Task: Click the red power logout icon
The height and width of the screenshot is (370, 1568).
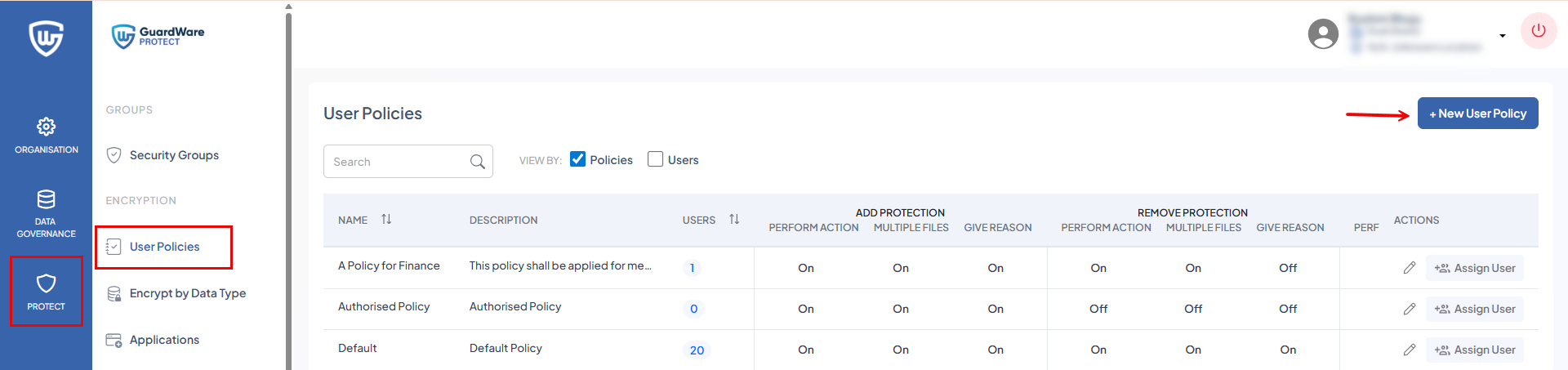Action: [1538, 31]
